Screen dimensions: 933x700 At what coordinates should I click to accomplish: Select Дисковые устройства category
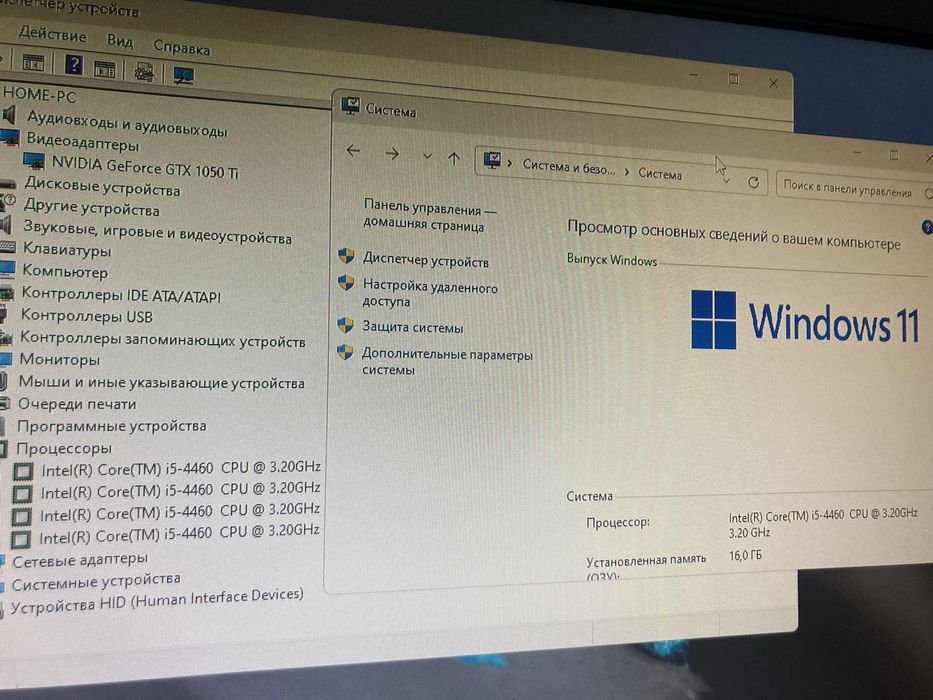[x=102, y=187]
